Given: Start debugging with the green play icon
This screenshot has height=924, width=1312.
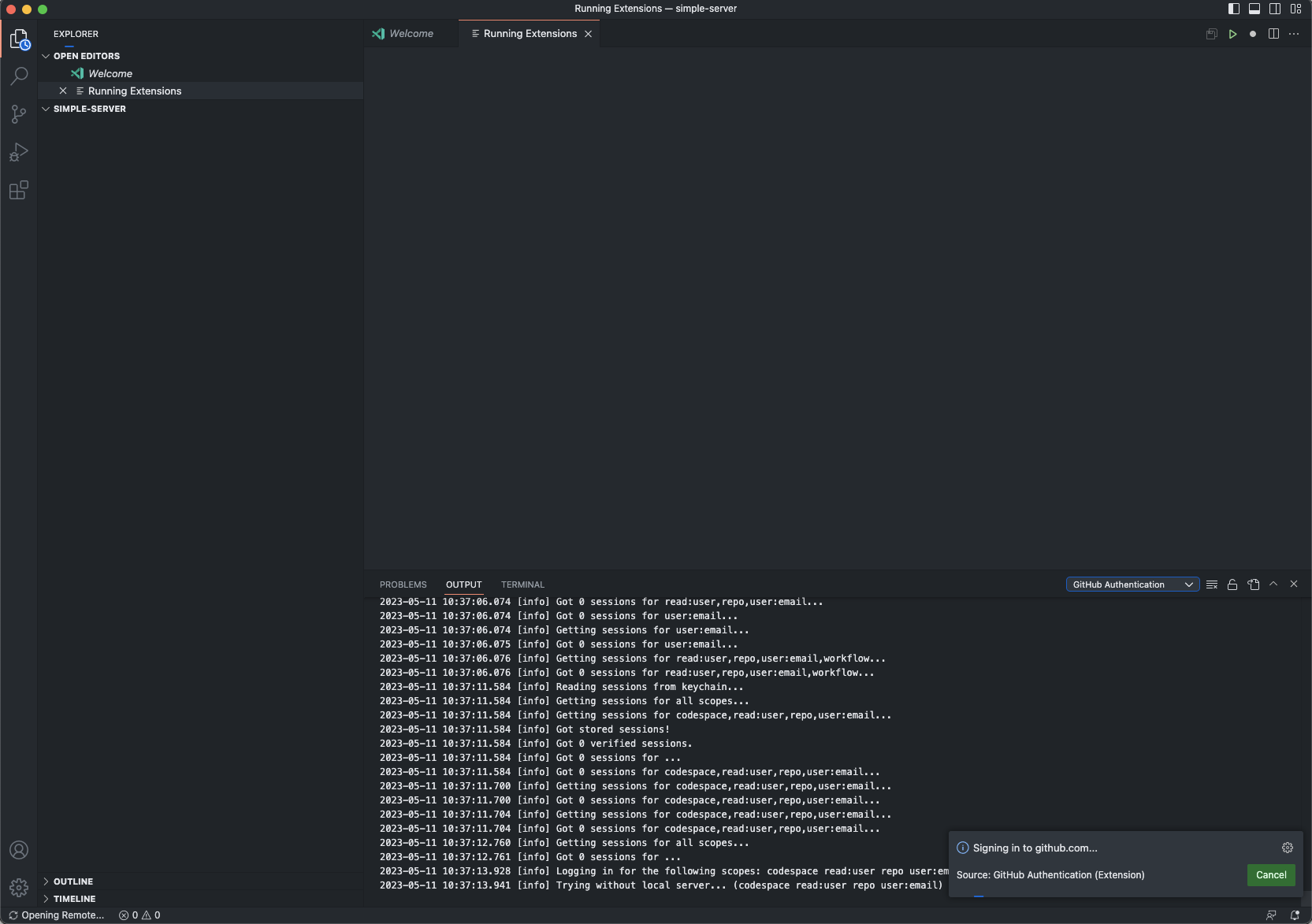Looking at the screenshot, I should (1232, 34).
